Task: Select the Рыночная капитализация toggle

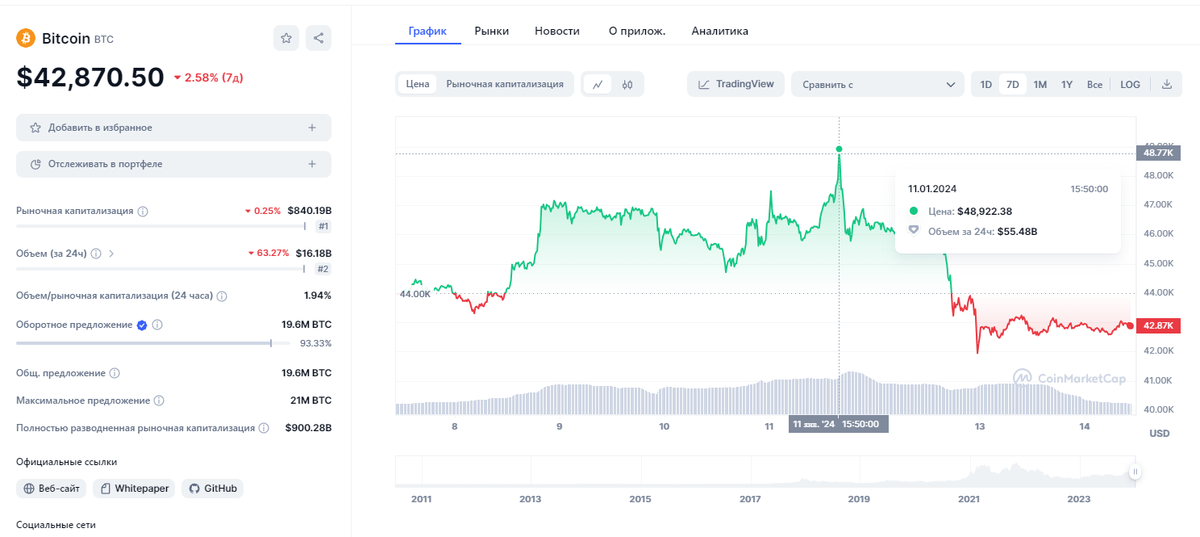Action: point(505,85)
